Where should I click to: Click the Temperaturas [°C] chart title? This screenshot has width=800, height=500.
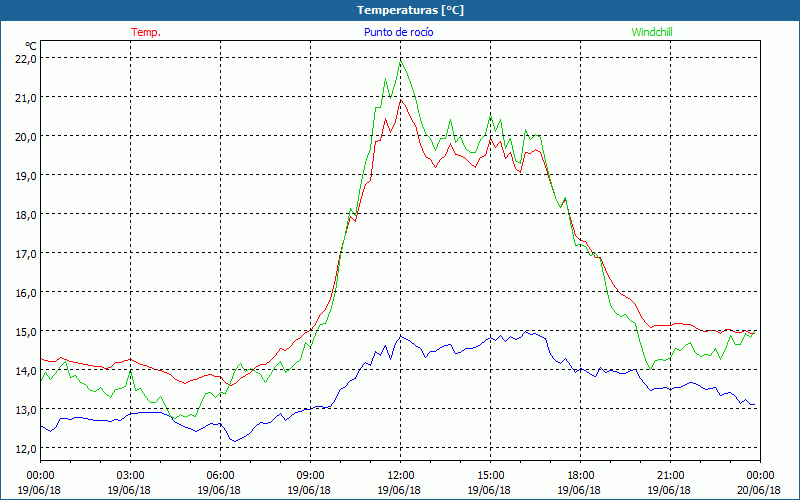coord(410,10)
